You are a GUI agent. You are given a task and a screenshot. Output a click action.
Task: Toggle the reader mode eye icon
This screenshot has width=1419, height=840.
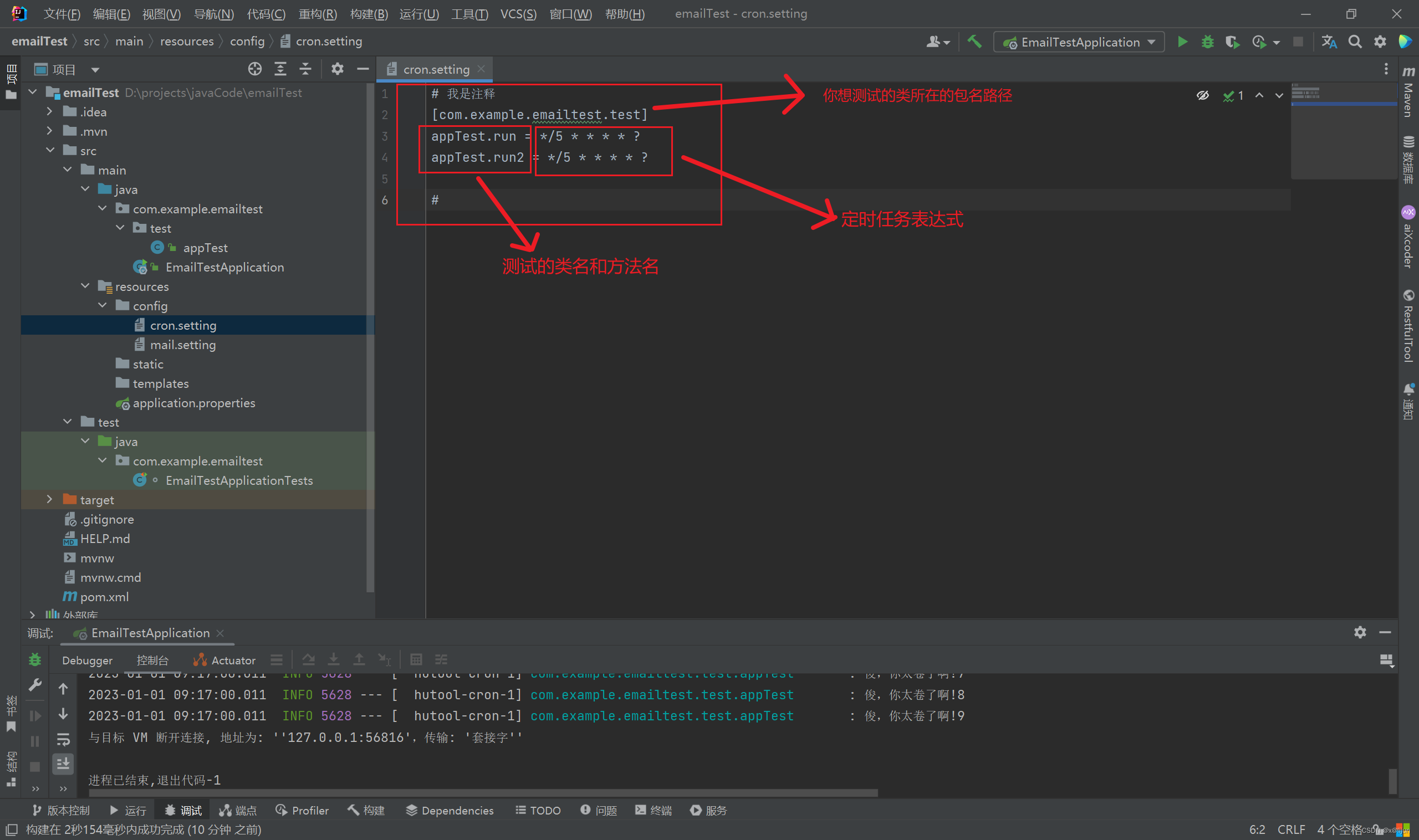(1202, 95)
